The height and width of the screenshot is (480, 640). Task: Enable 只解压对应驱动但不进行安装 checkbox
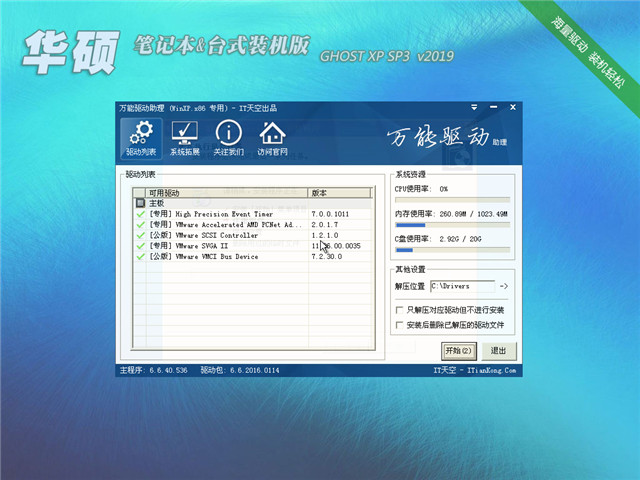click(399, 310)
